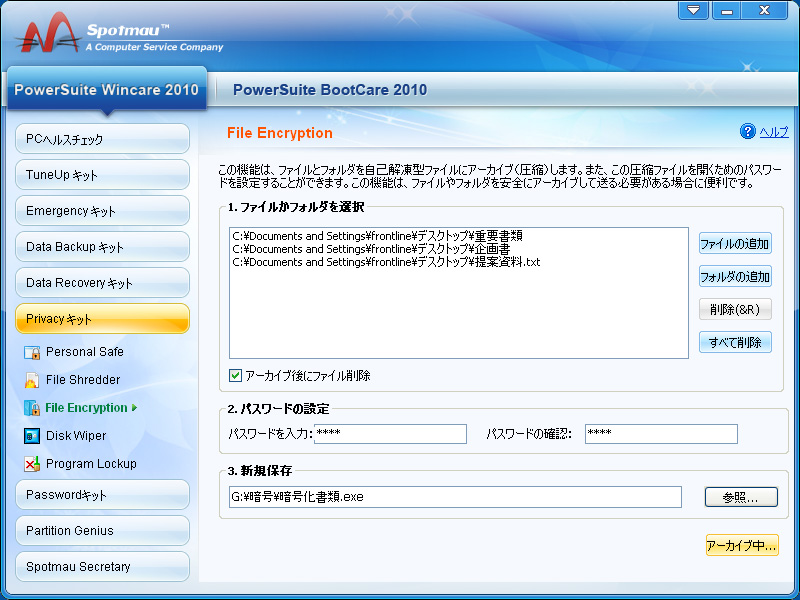Click the Personal Safe icon

32,352
